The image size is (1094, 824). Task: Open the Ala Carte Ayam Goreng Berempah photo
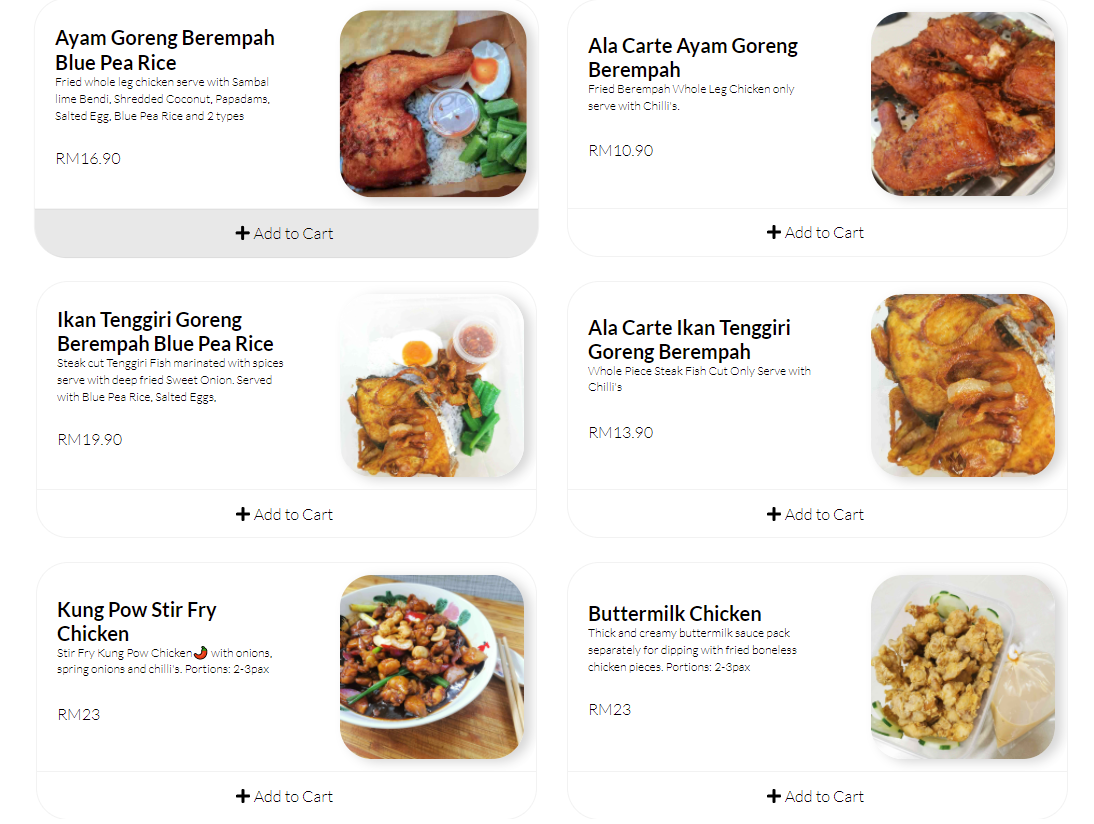[x=963, y=103]
